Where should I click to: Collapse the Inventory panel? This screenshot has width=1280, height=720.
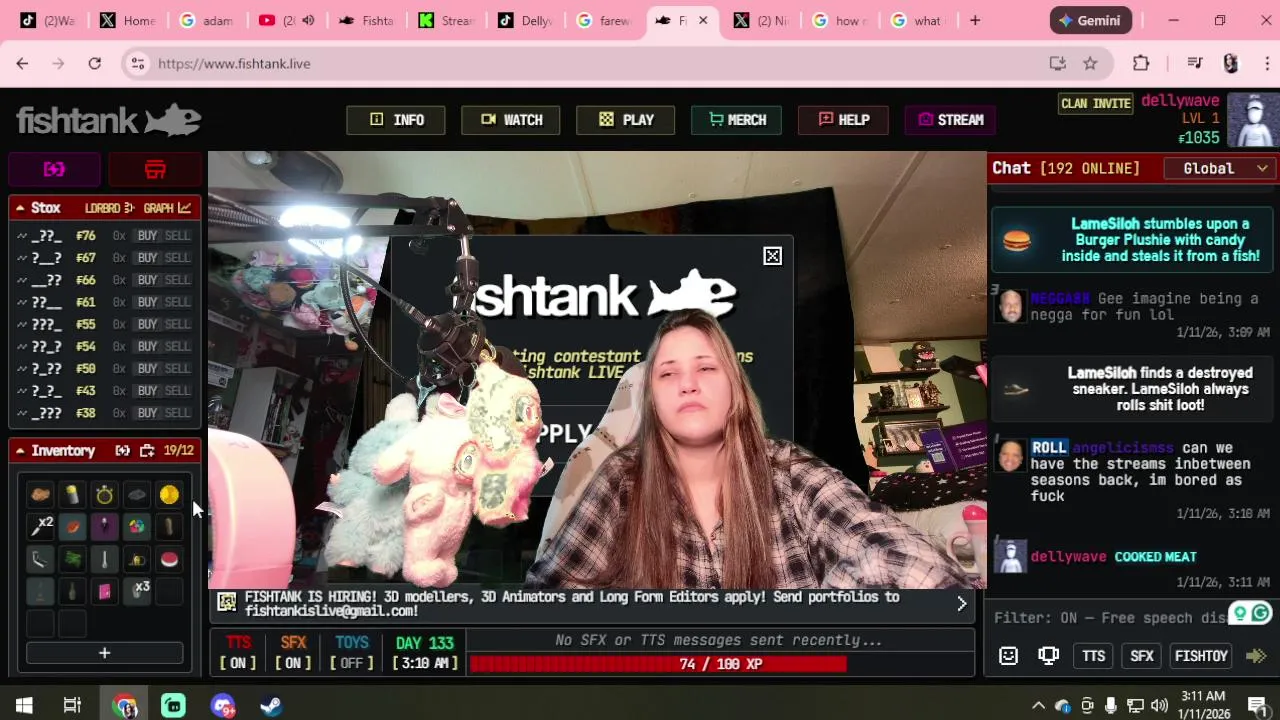pos(19,451)
